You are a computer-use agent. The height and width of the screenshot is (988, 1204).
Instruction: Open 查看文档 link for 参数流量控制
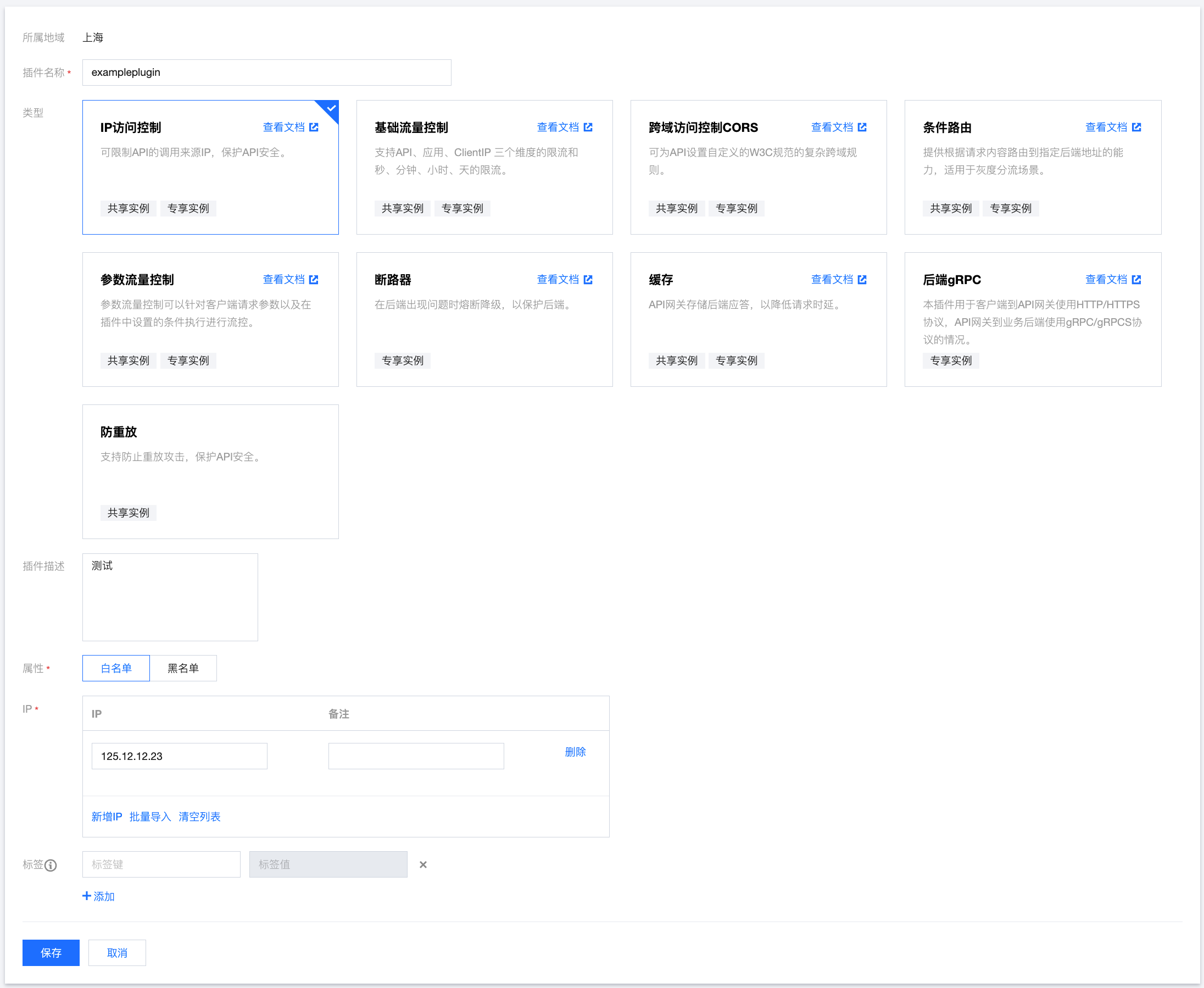click(284, 280)
